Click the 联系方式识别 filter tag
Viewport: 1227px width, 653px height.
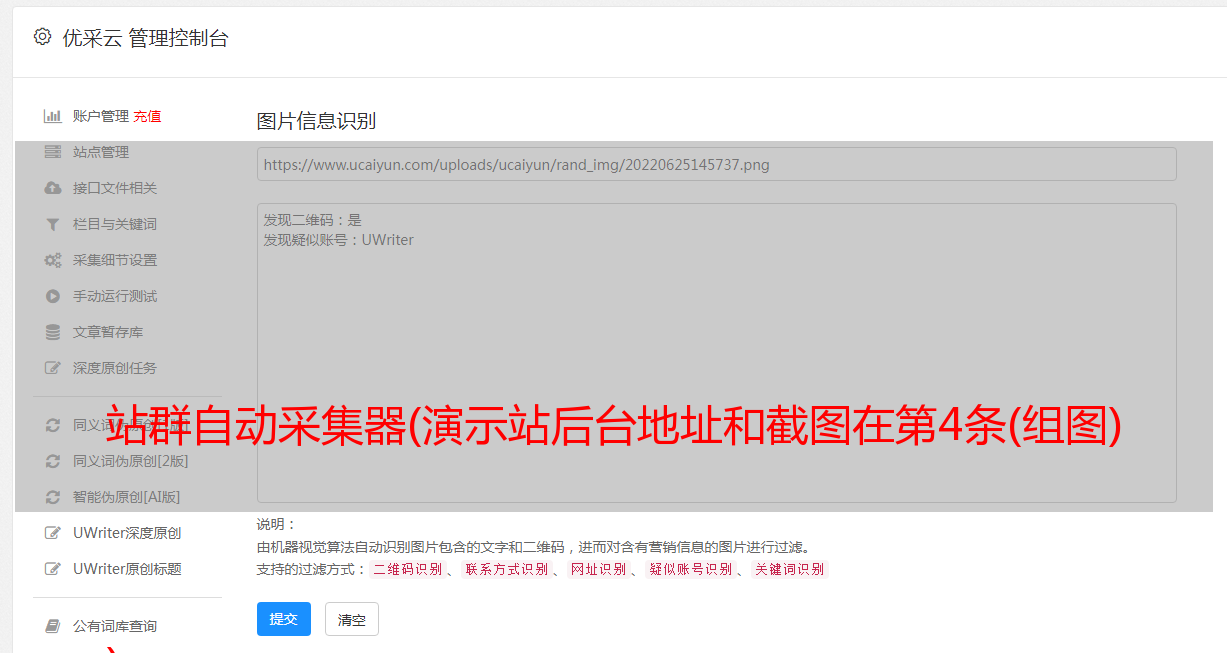[506, 569]
